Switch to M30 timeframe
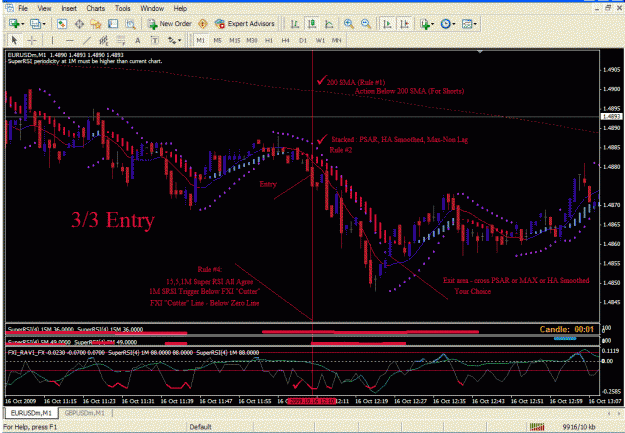This screenshot has height=433, width=625. [252, 40]
